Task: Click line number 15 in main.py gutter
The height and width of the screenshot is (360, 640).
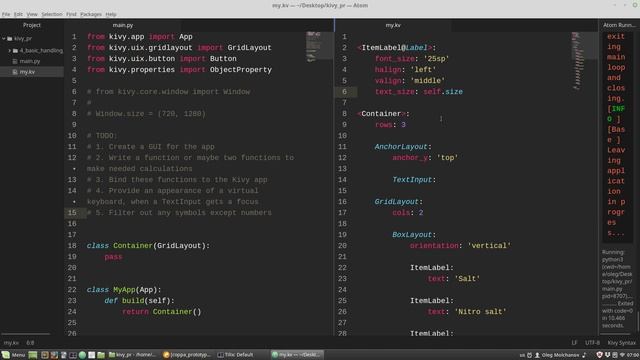Action: [72, 213]
